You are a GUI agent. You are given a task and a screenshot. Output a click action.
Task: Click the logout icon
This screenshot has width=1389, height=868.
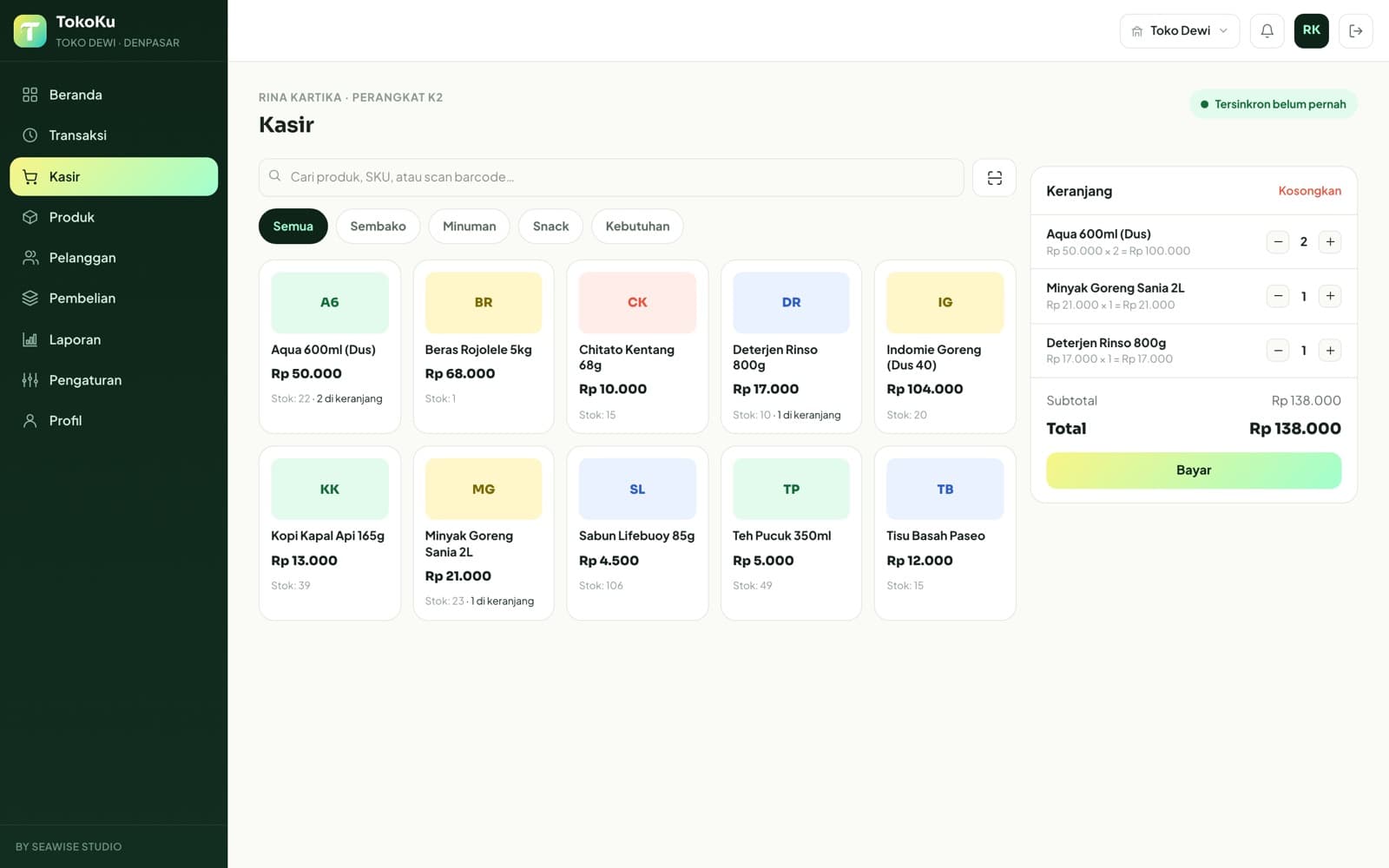(x=1355, y=31)
